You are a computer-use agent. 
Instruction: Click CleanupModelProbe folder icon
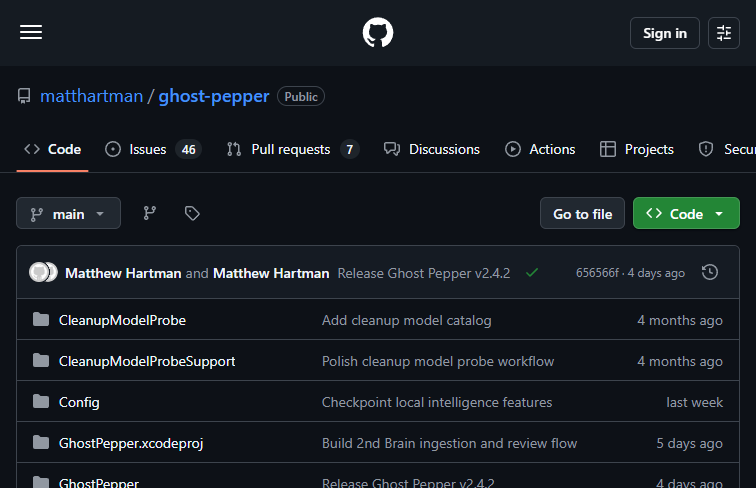(x=41, y=319)
